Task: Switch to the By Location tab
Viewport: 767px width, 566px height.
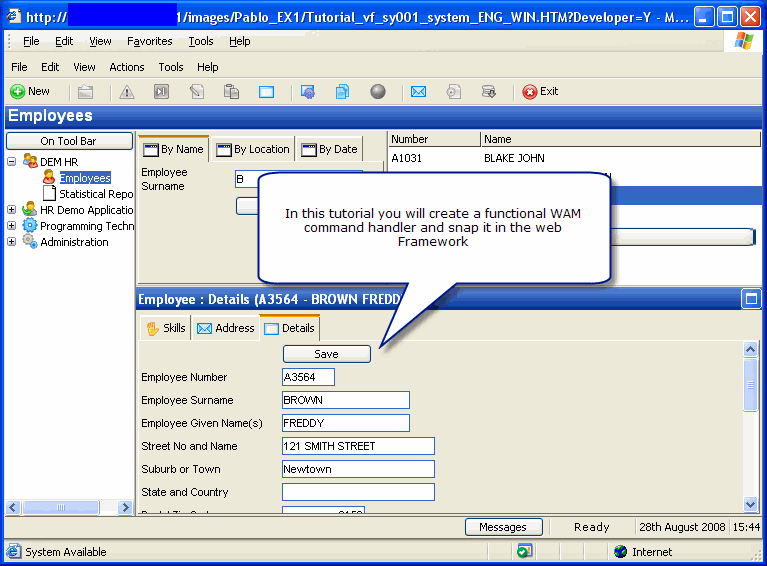Action: [x=253, y=149]
